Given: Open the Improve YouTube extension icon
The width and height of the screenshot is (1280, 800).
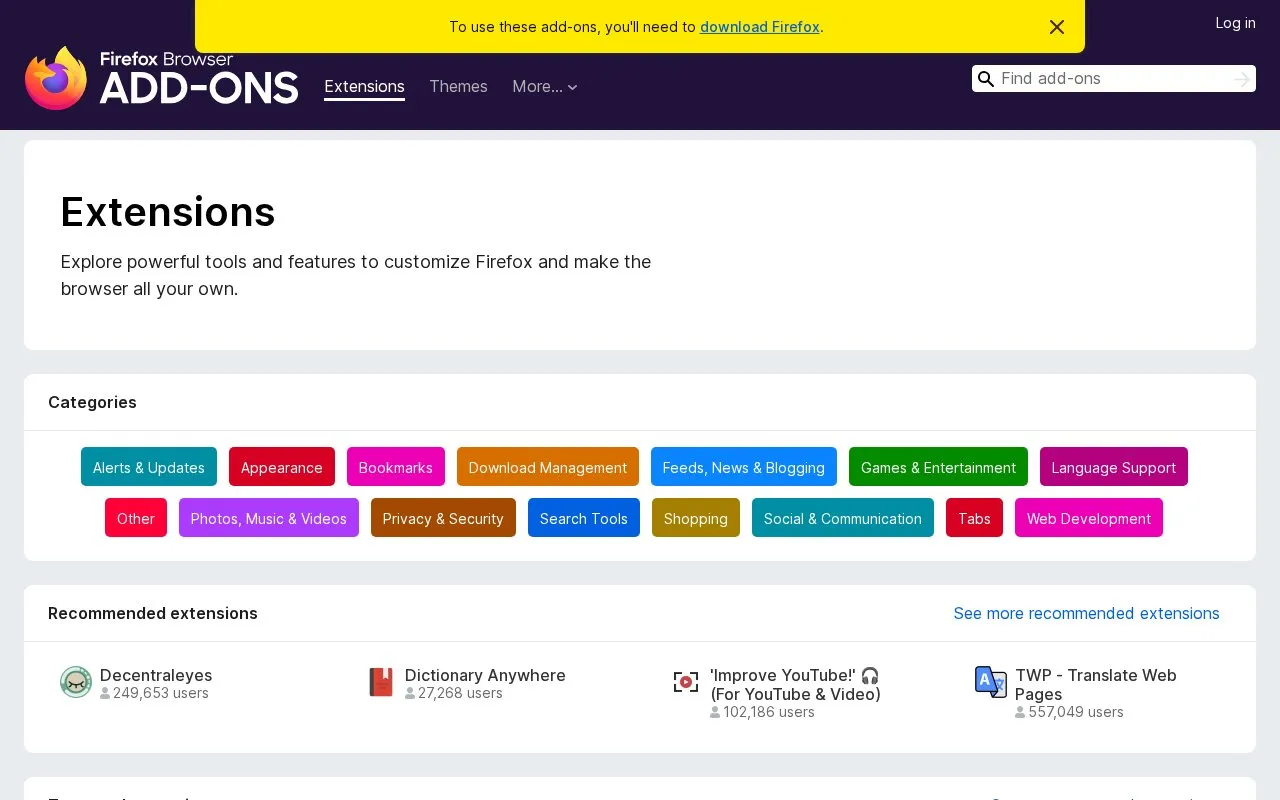Looking at the screenshot, I should click(x=686, y=682).
